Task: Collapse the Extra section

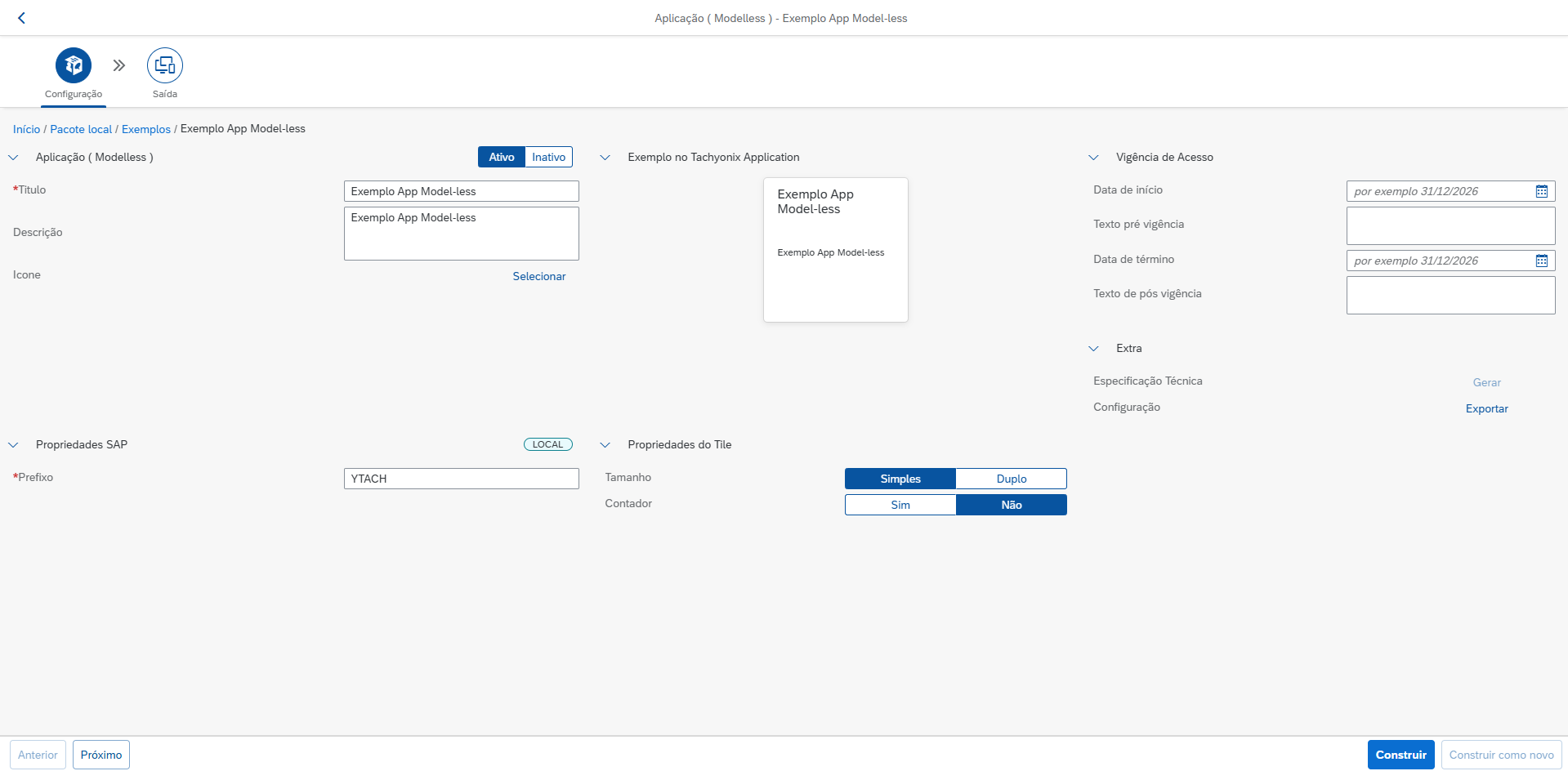Action: pyautogui.click(x=1094, y=349)
